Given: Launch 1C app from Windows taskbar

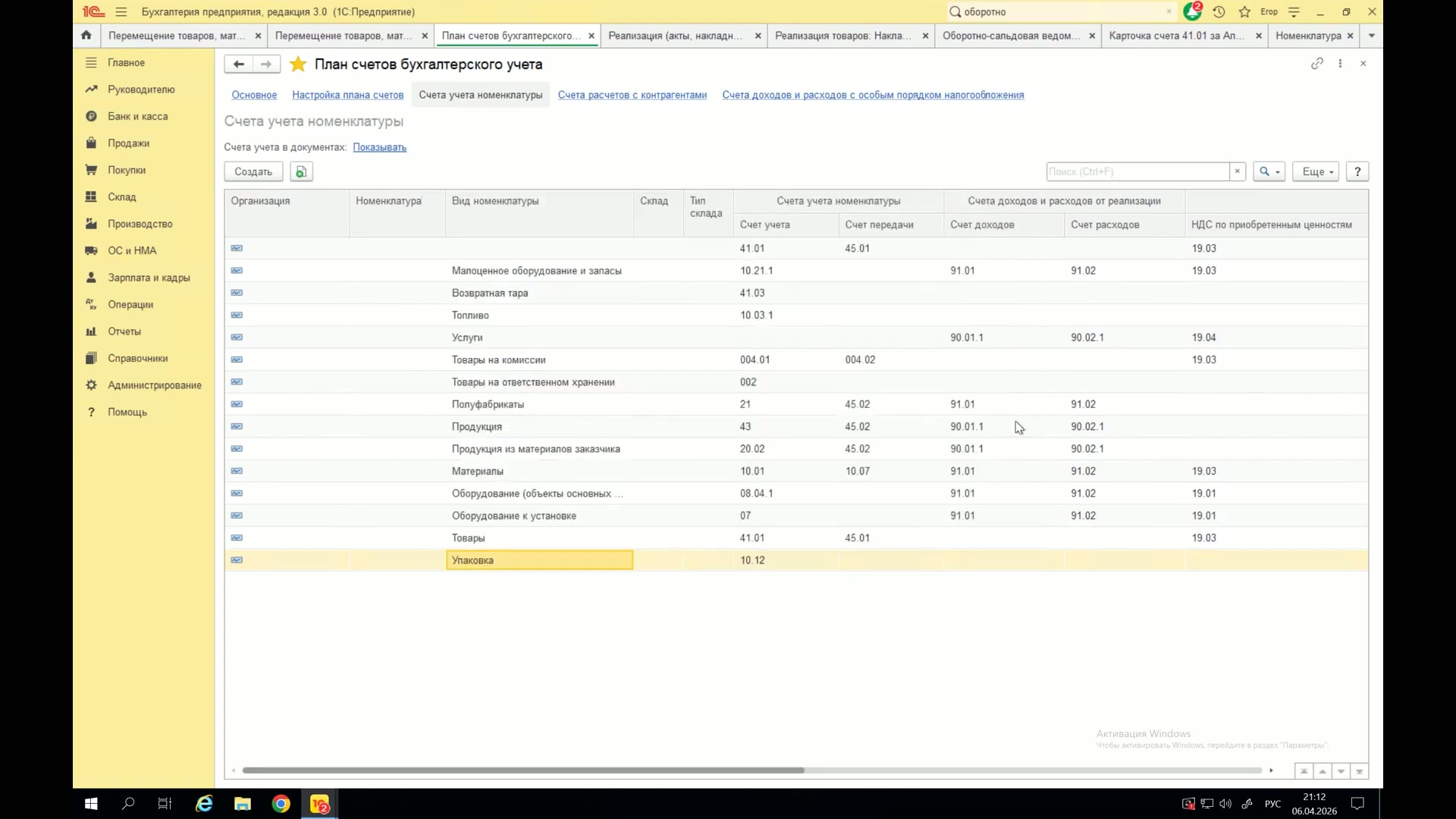Looking at the screenshot, I should point(319,804).
